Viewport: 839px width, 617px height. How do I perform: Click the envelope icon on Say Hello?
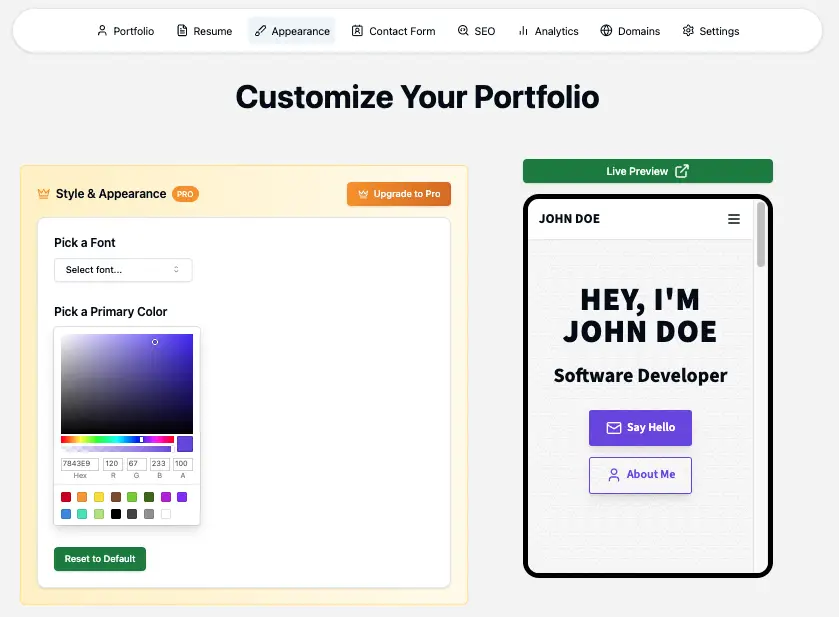pos(614,428)
